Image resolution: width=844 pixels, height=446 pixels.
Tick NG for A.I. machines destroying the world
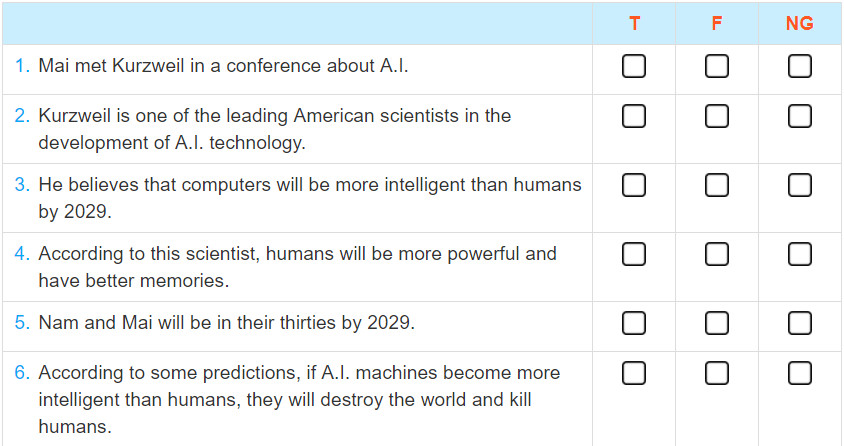799,373
